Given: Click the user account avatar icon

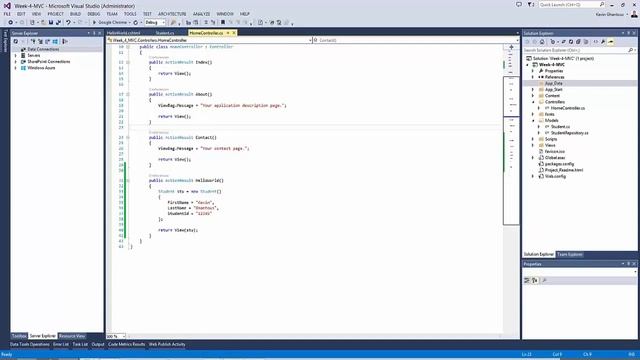Looking at the screenshot, I should click(634, 14).
